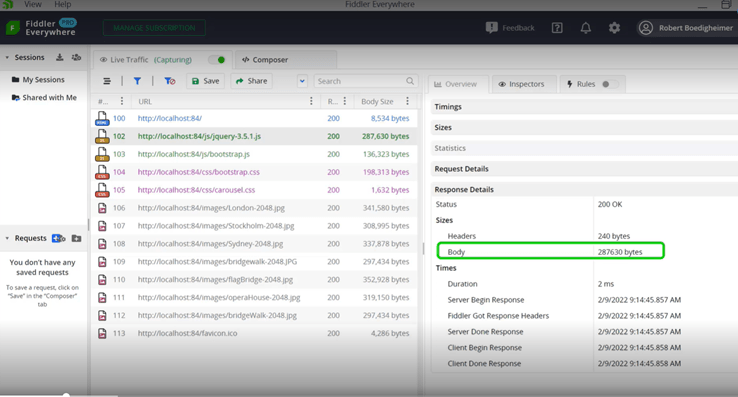Open Body Size column options menu
The width and height of the screenshot is (738, 397).
(x=407, y=101)
